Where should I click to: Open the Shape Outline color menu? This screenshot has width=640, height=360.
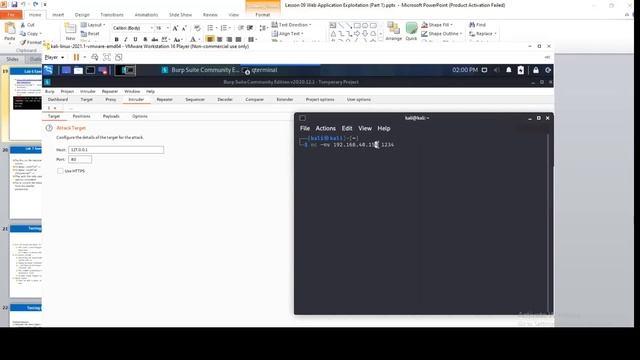pyautogui.click(x=442, y=34)
